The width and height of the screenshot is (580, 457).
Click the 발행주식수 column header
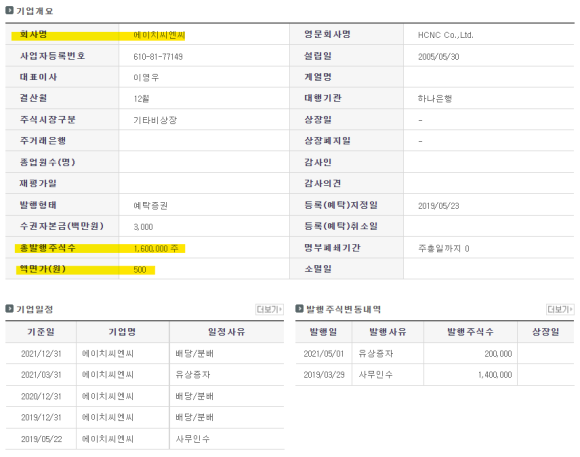(x=470, y=332)
